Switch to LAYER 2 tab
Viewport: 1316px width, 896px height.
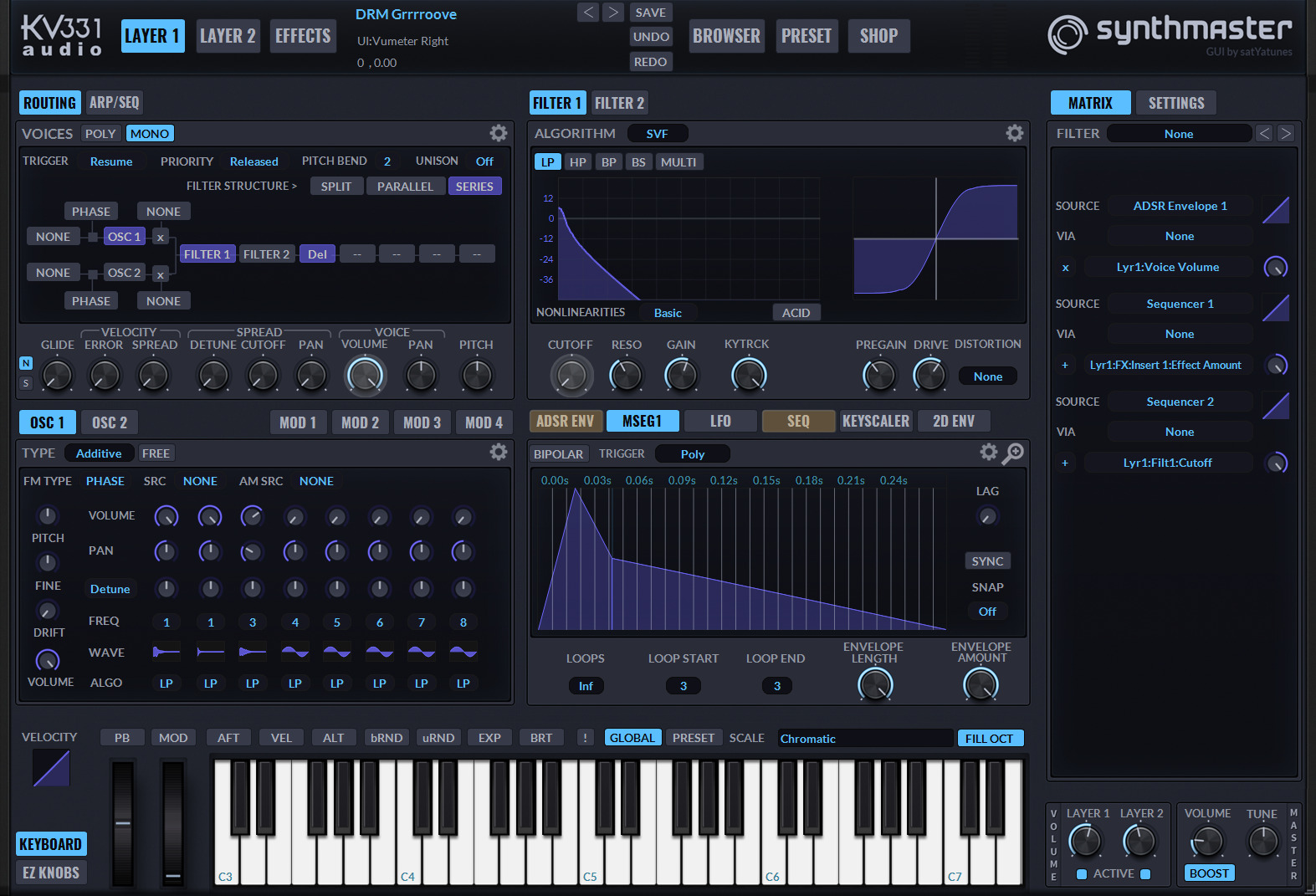[x=228, y=36]
